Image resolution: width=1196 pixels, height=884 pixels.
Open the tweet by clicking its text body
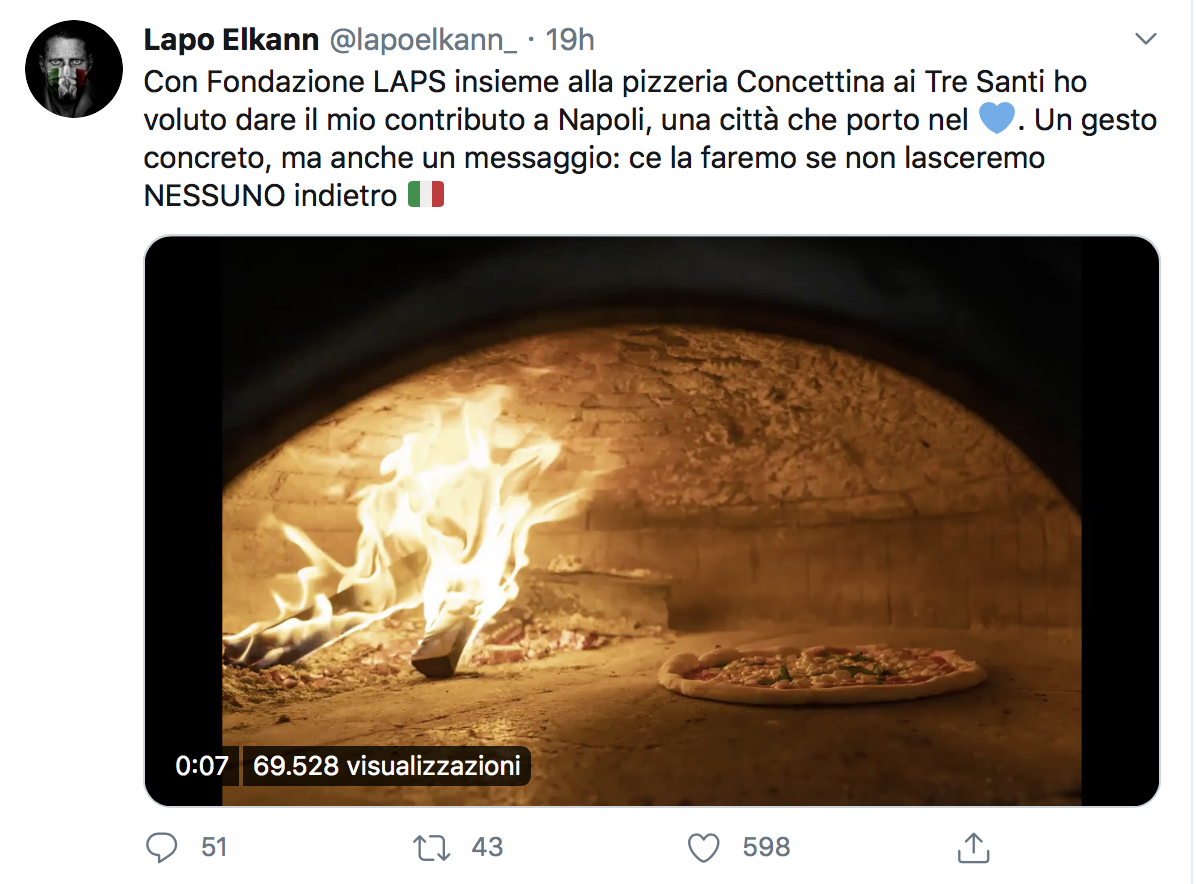point(650,138)
